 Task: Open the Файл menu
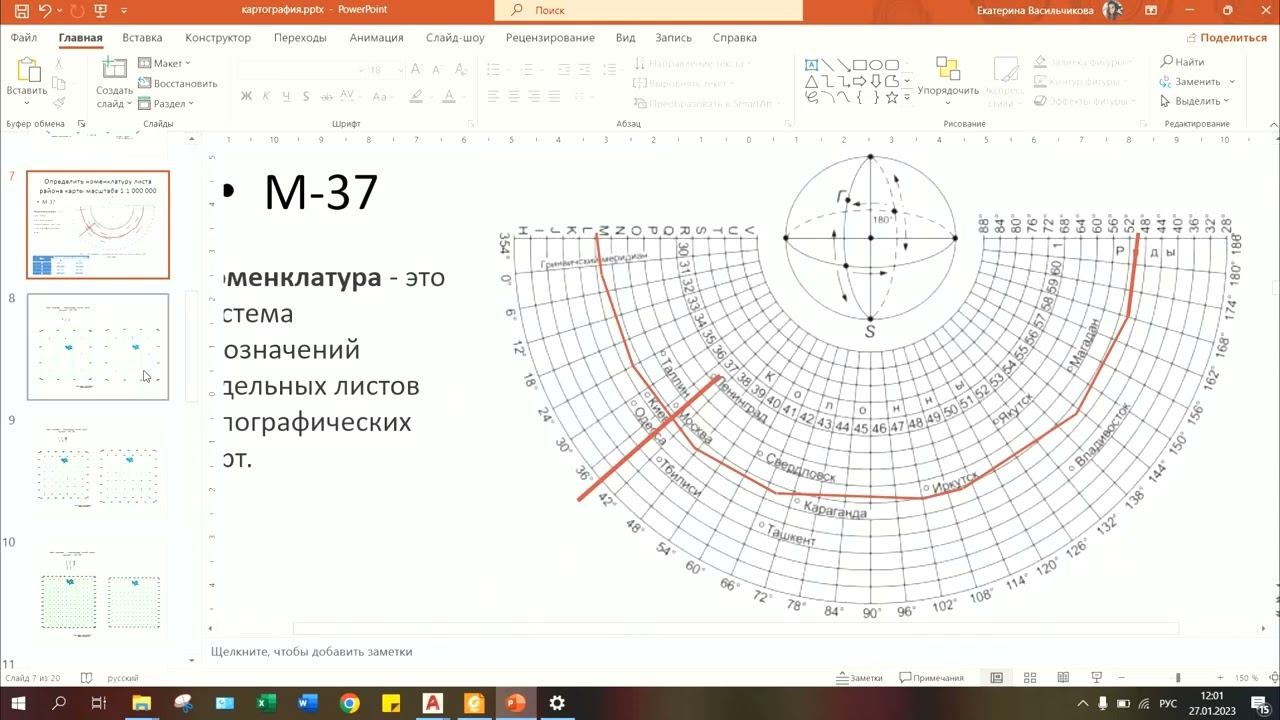pyautogui.click(x=24, y=37)
